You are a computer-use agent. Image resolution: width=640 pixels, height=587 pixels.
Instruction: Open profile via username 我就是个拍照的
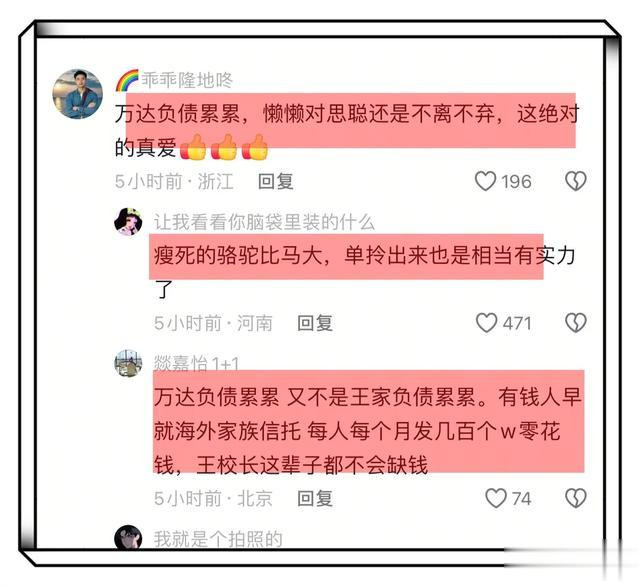(218, 539)
